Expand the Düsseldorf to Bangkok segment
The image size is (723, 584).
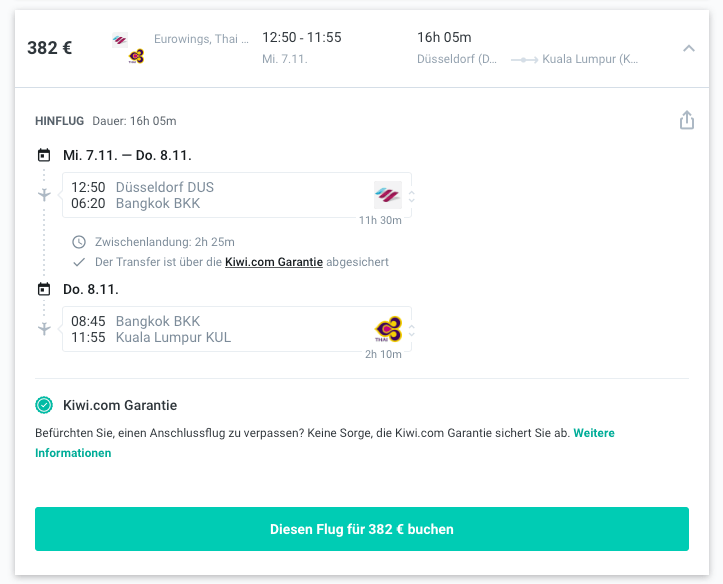click(412, 196)
